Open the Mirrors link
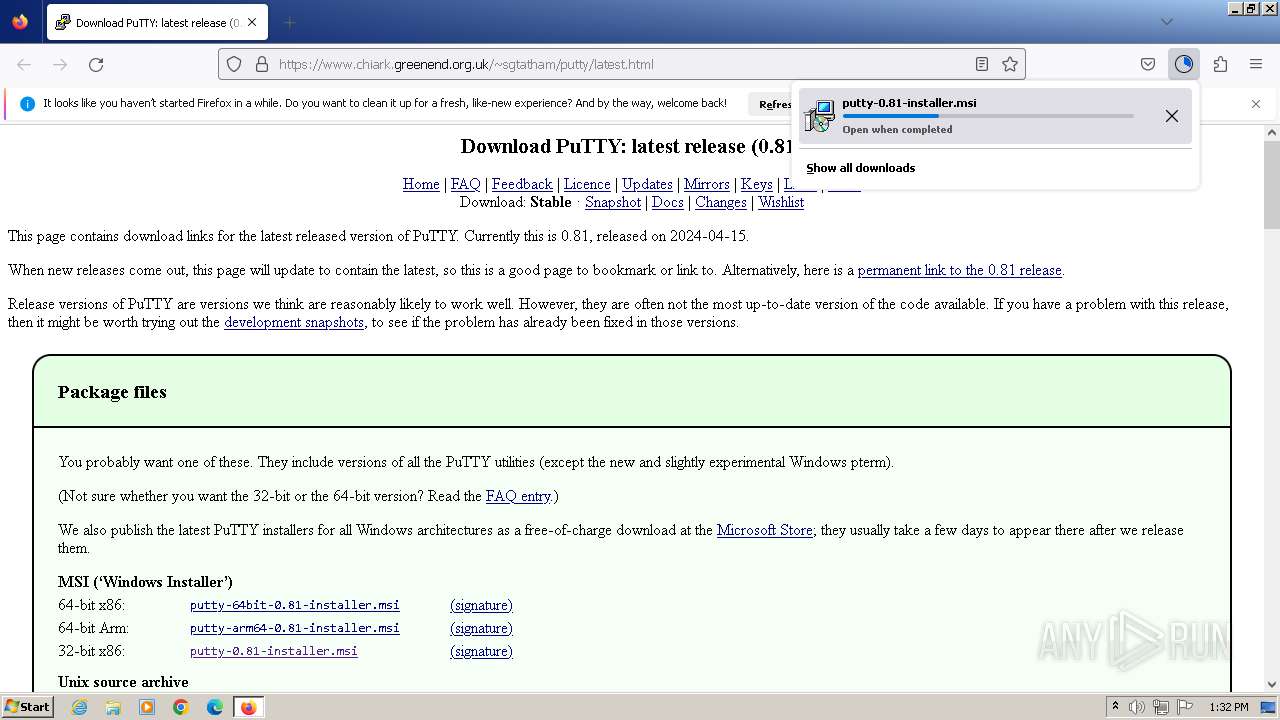The height and width of the screenshot is (720, 1280). click(x=706, y=184)
